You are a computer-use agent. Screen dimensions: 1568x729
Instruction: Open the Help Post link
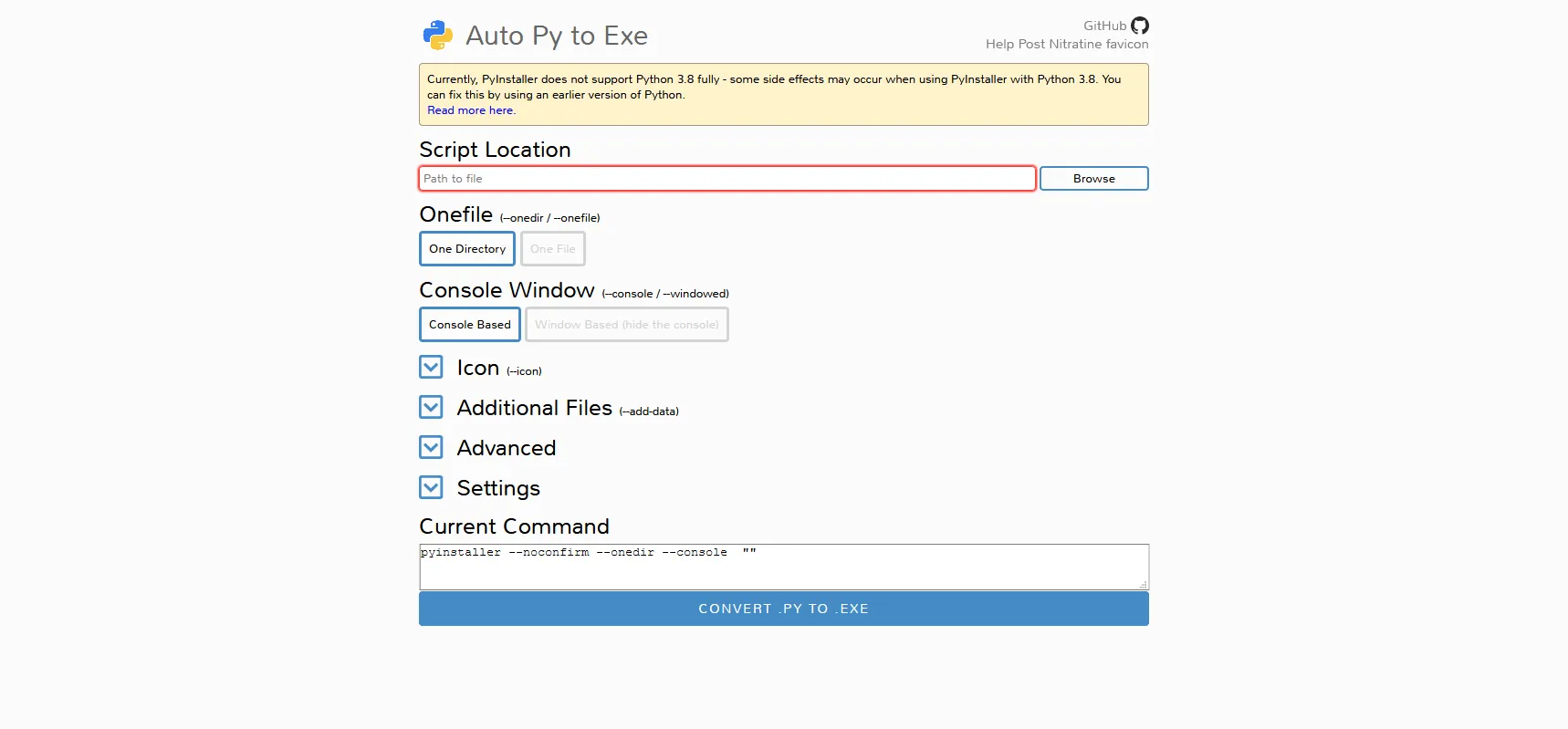point(1015,44)
